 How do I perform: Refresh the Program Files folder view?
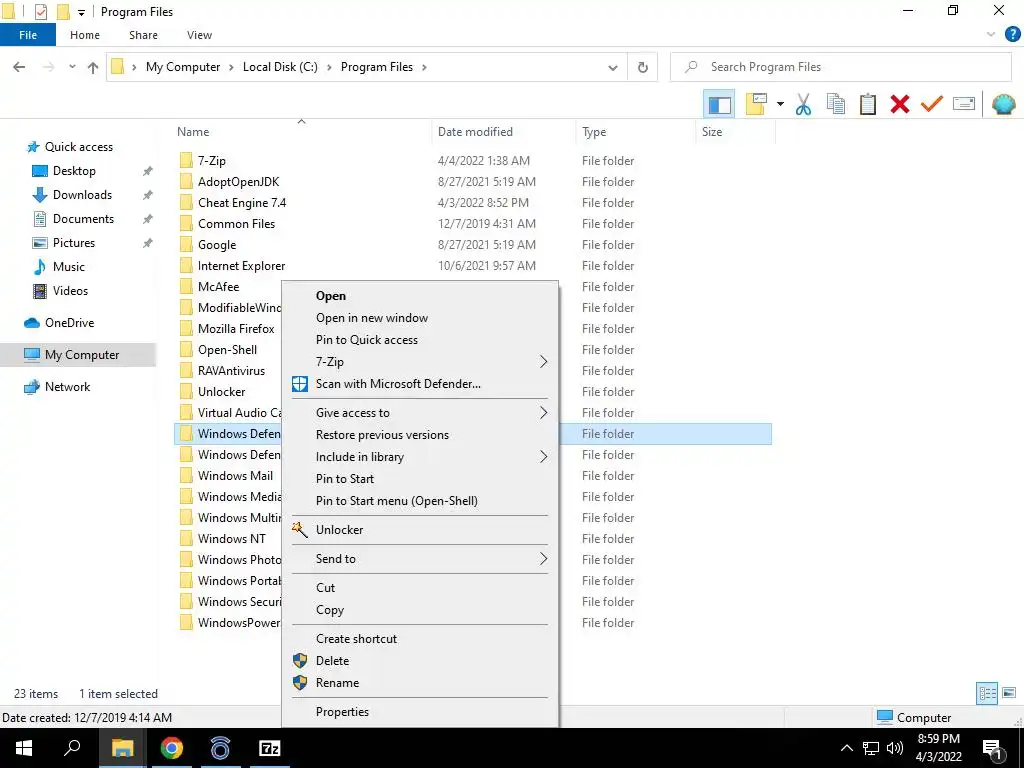click(643, 67)
